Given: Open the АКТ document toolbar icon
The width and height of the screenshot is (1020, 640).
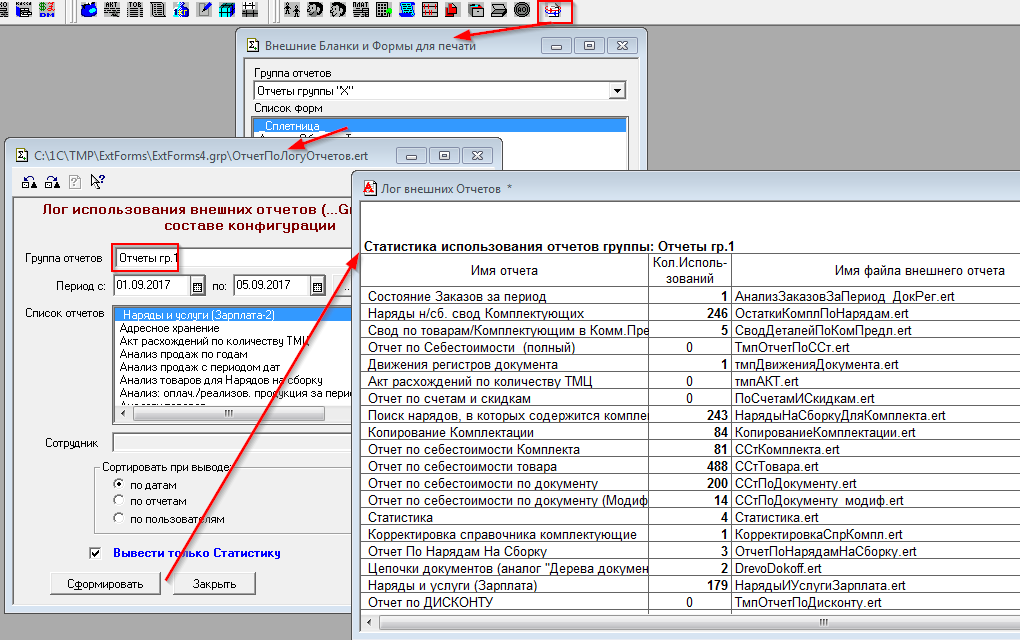Looking at the screenshot, I should 112,10.
